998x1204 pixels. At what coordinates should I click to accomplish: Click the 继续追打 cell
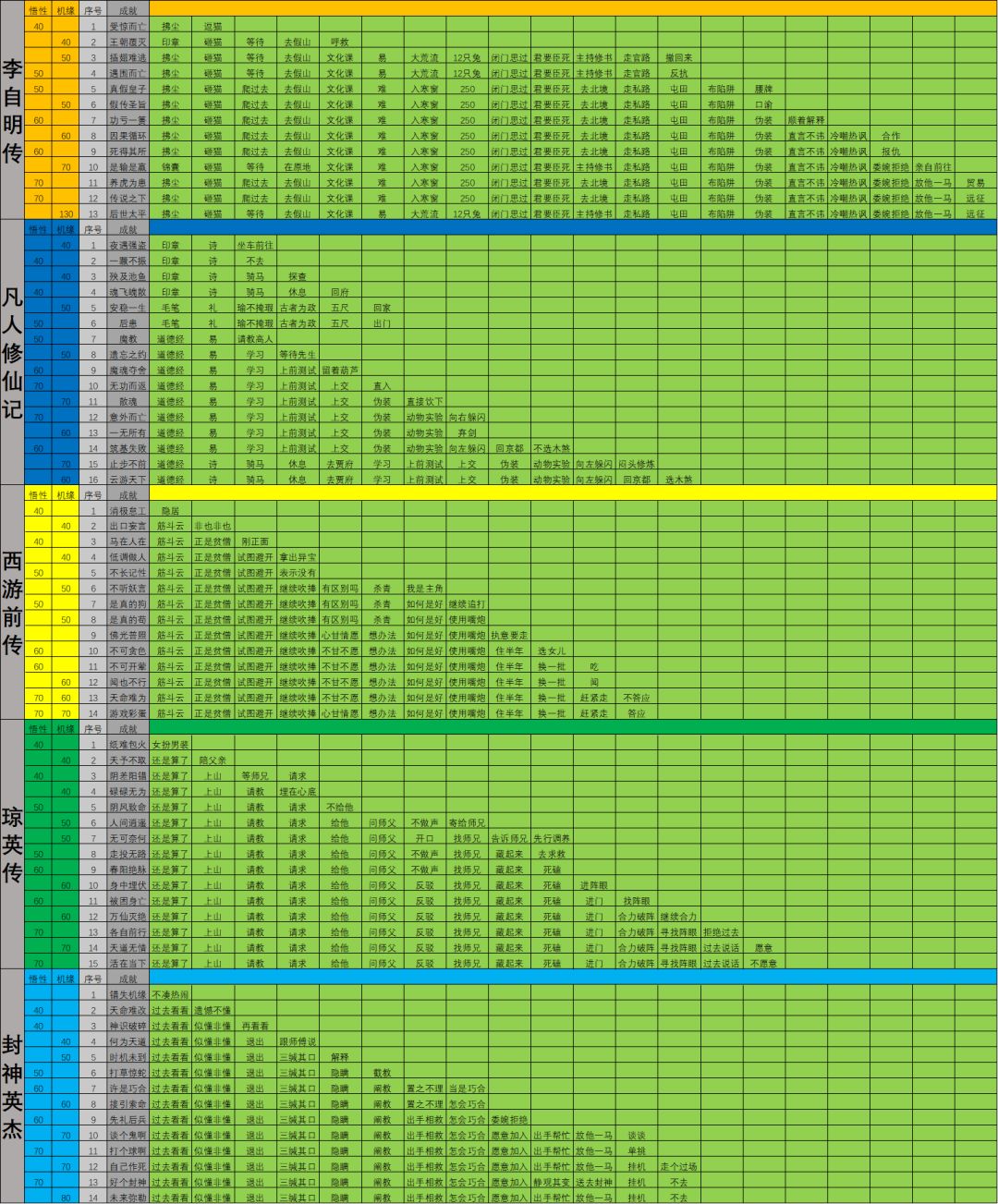point(467,605)
